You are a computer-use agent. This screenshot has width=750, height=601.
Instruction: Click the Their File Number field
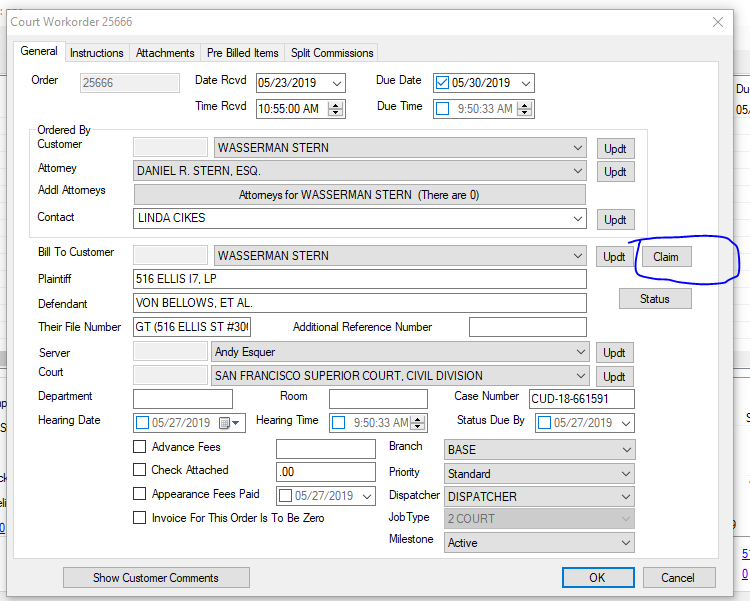point(192,327)
